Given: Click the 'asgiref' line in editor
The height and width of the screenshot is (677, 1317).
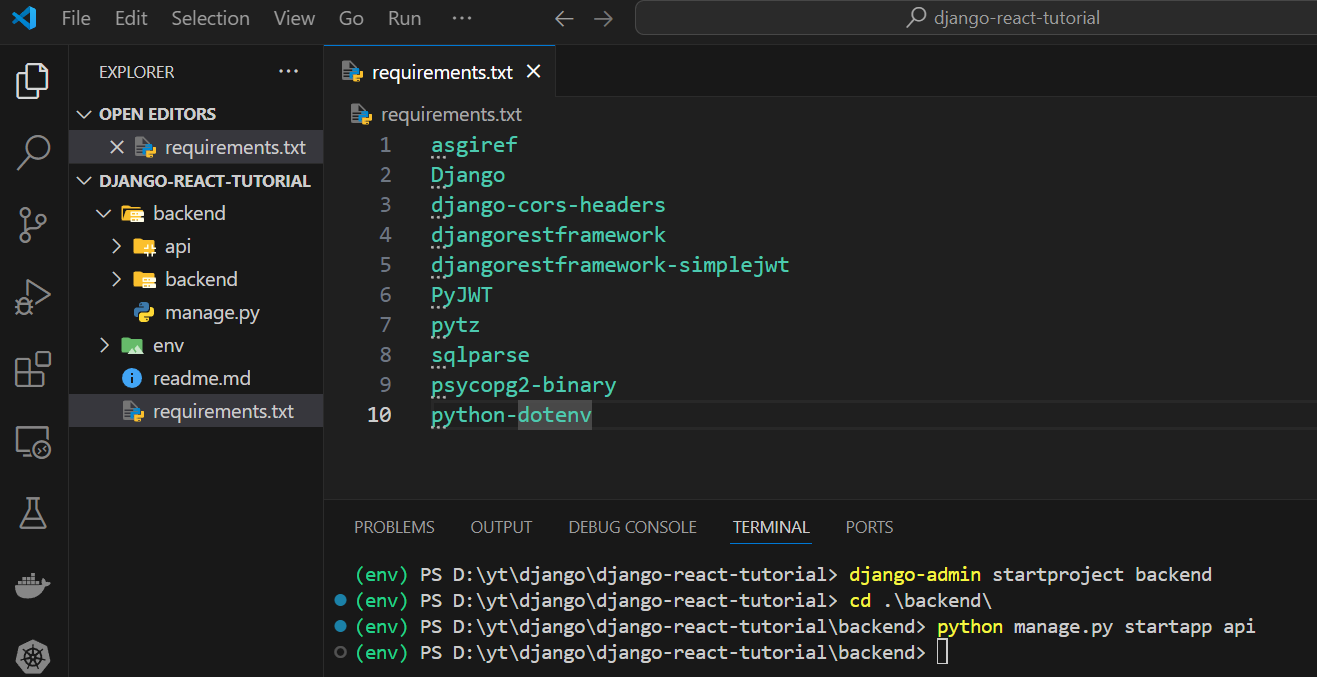Looking at the screenshot, I should 475,145.
